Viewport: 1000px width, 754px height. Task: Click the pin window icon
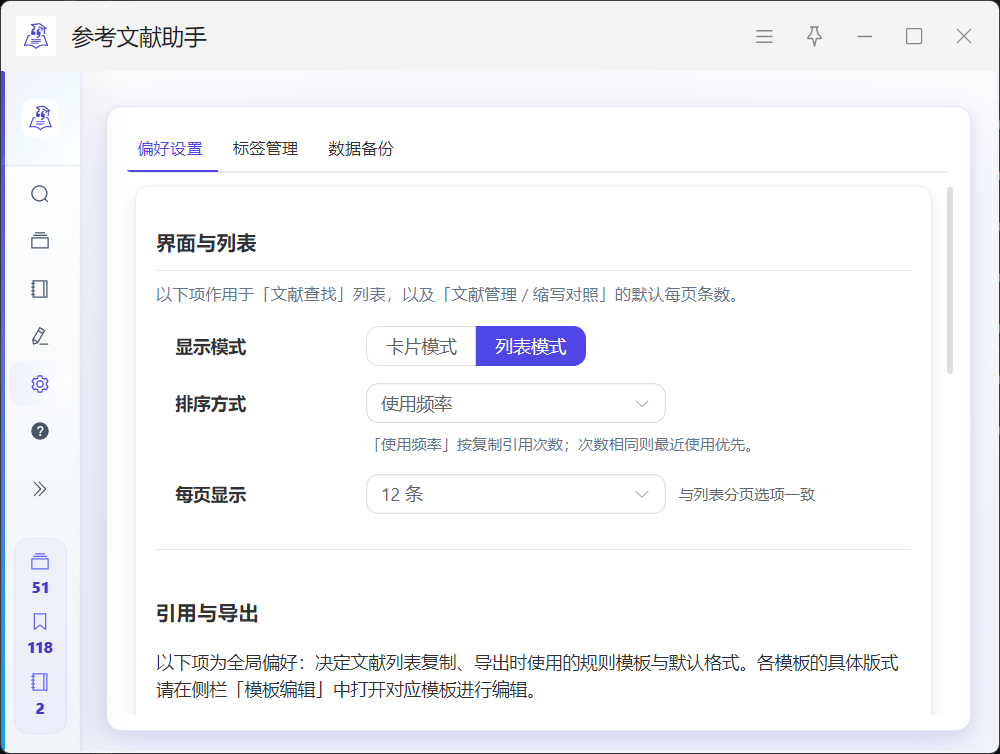click(x=814, y=37)
